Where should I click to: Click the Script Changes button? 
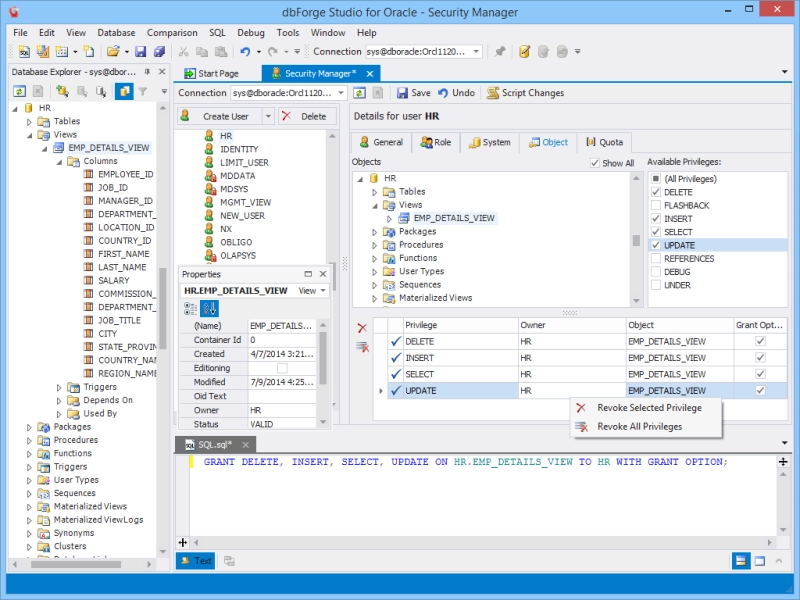(526, 93)
